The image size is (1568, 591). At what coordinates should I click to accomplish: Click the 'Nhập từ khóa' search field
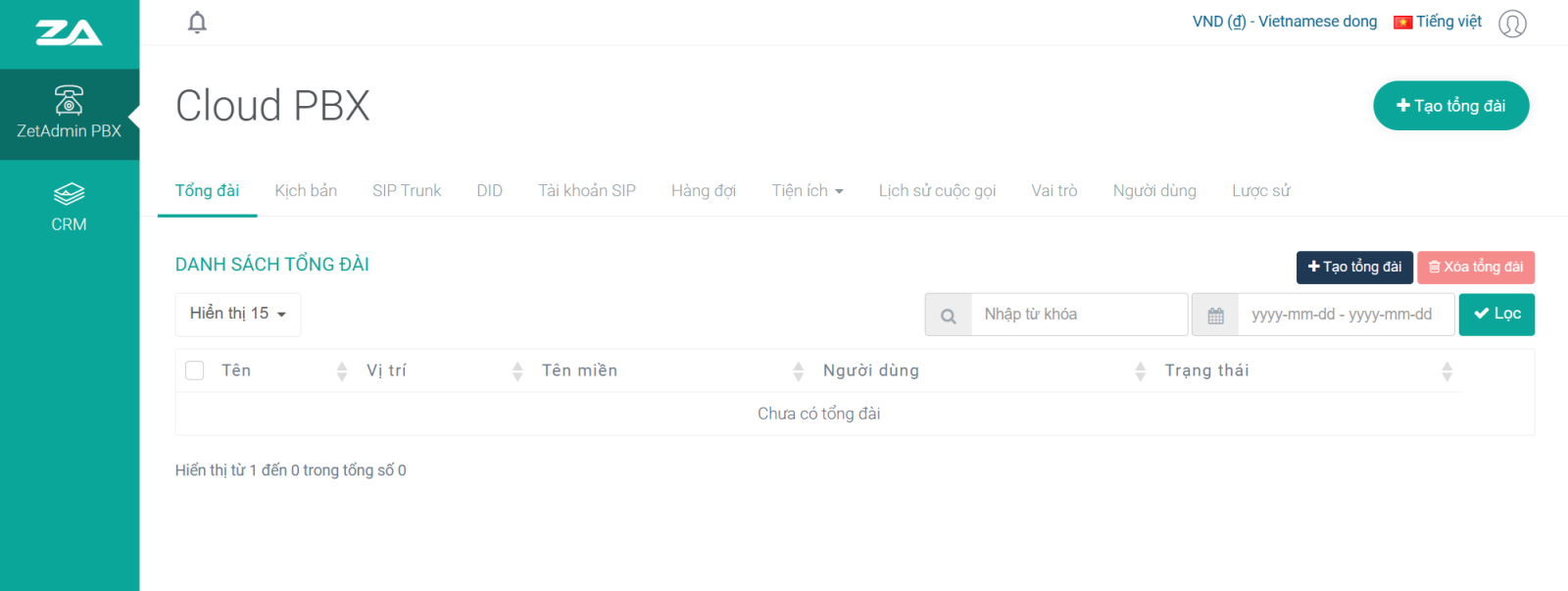pyautogui.click(x=1078, y=315)
